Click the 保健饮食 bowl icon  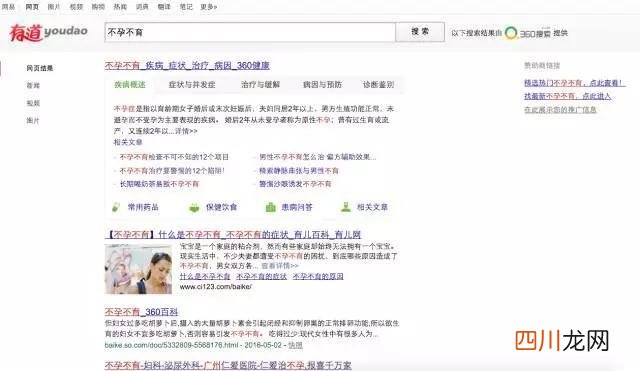(194, 207)
